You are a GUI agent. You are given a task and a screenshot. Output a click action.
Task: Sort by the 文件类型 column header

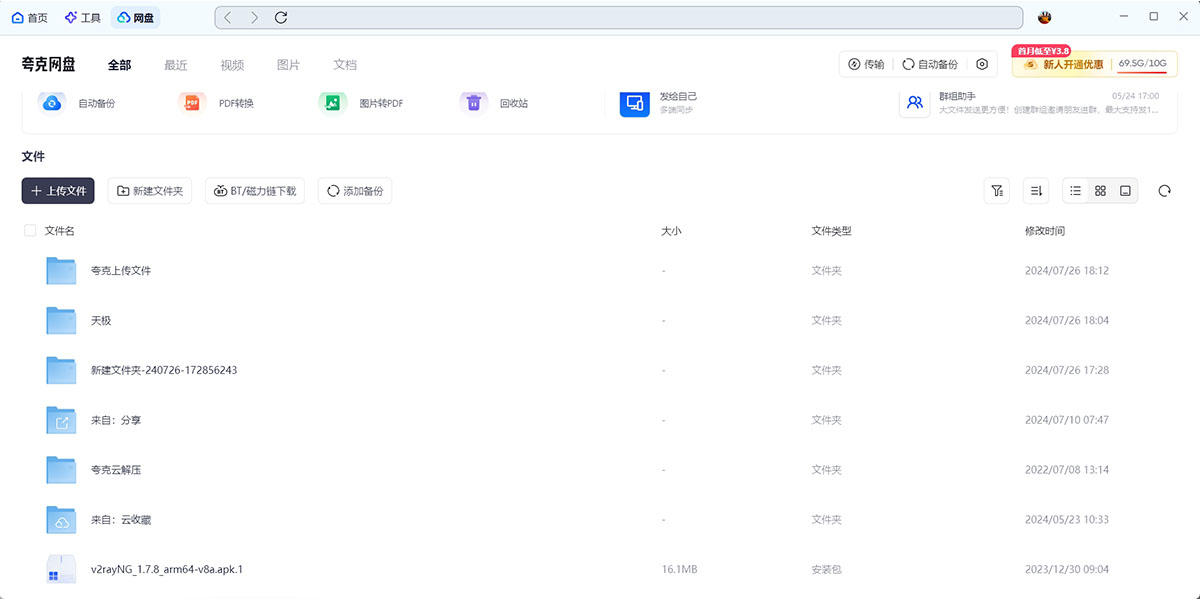[x=831, y=231]
